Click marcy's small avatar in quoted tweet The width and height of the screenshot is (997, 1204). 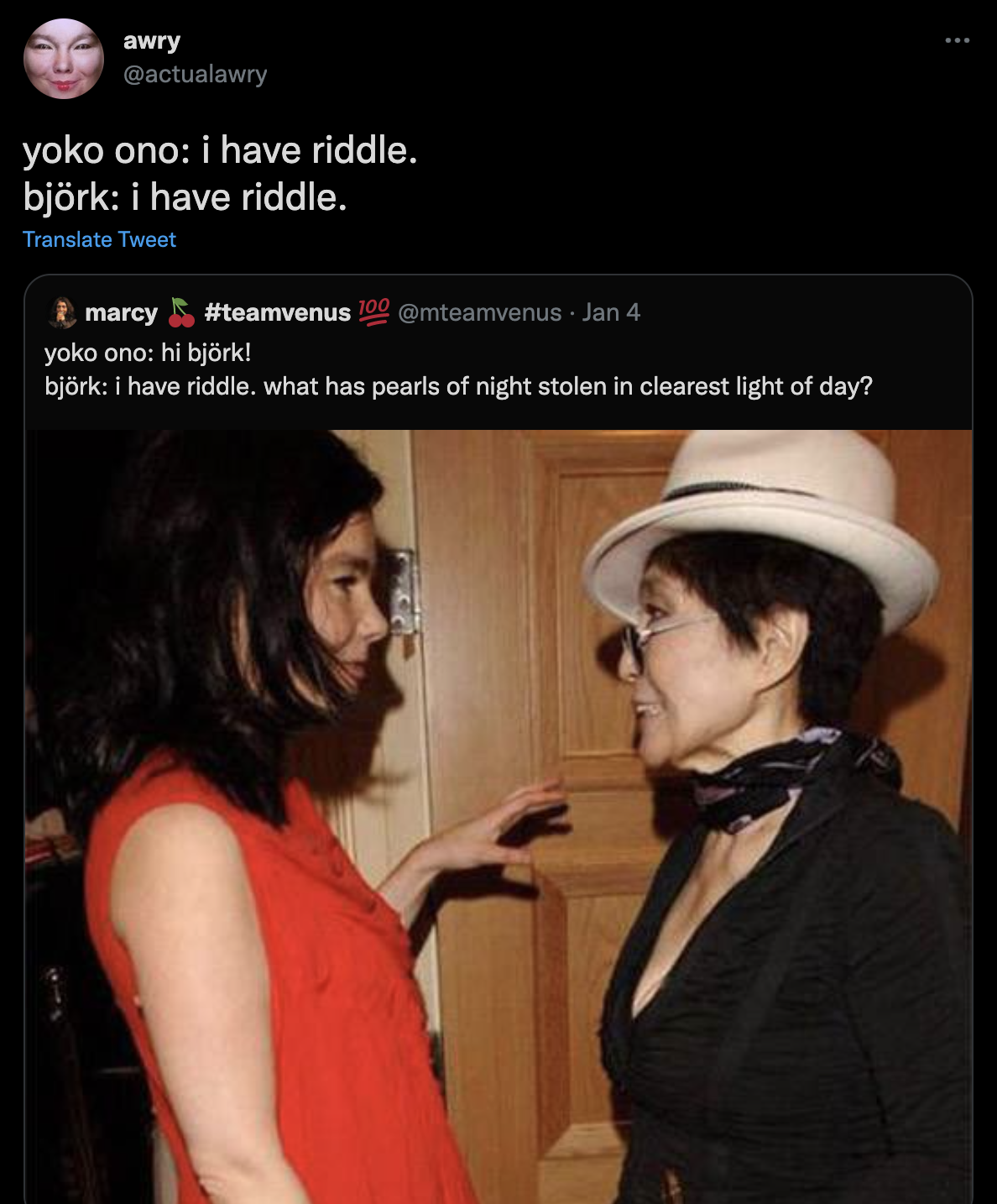(x=63, y=312)
